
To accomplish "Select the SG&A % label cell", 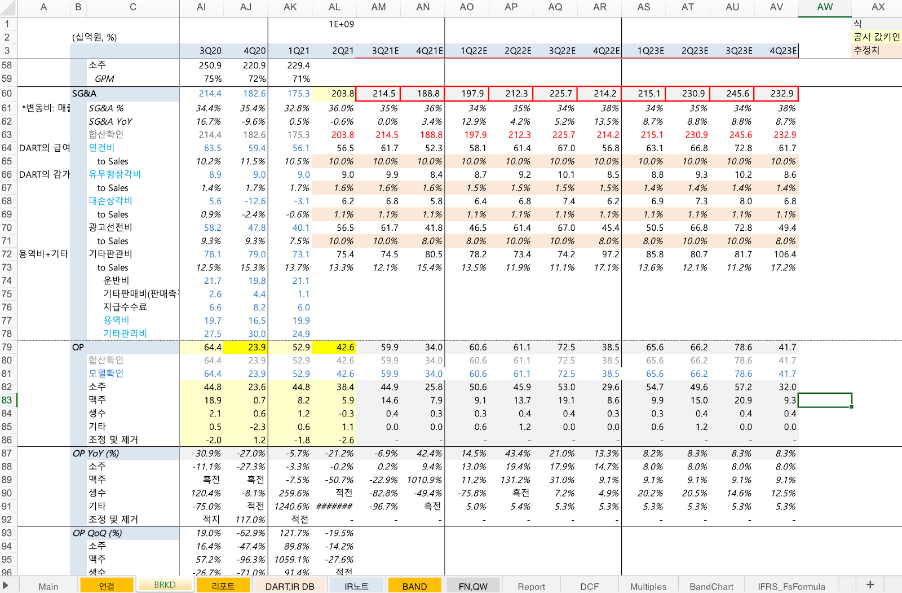I will (133, 108).
